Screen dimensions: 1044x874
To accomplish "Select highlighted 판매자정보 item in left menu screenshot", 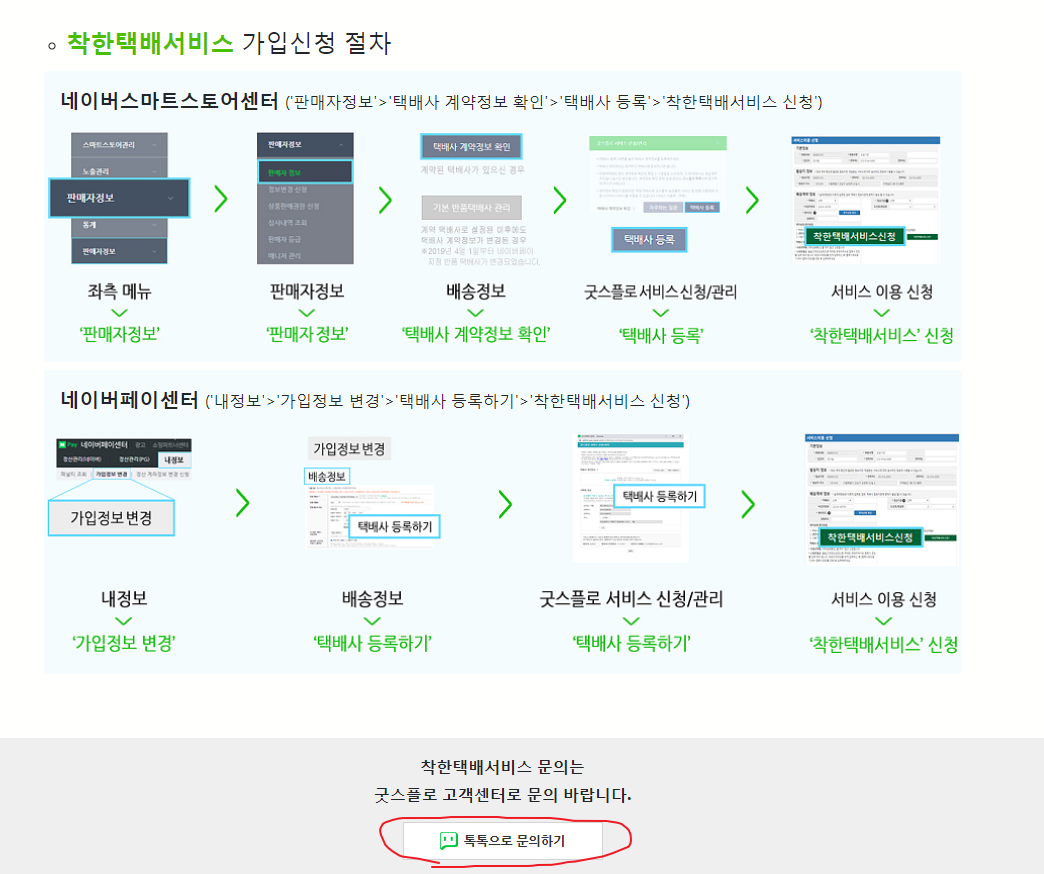I will (x=120, y=198).
